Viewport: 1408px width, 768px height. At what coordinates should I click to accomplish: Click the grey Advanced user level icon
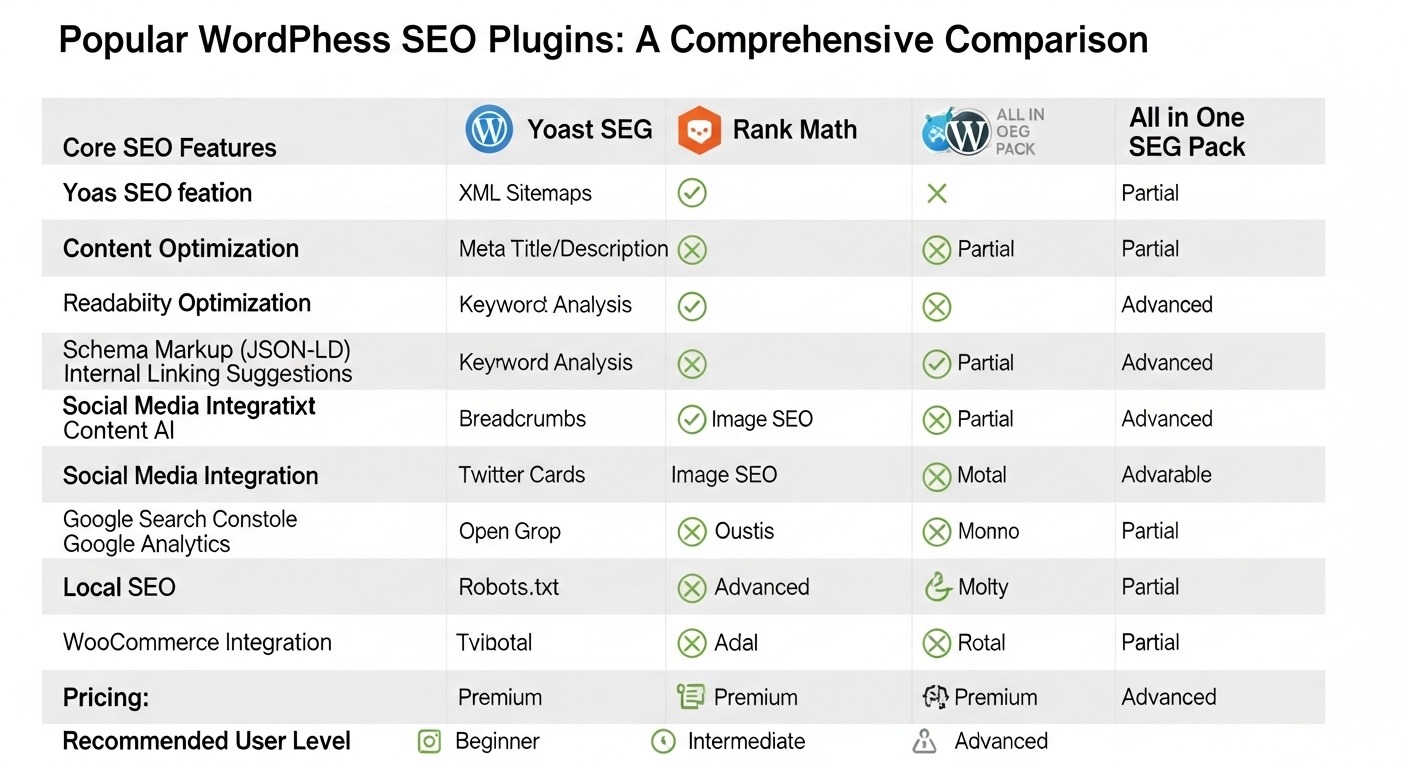click(925, 741)
